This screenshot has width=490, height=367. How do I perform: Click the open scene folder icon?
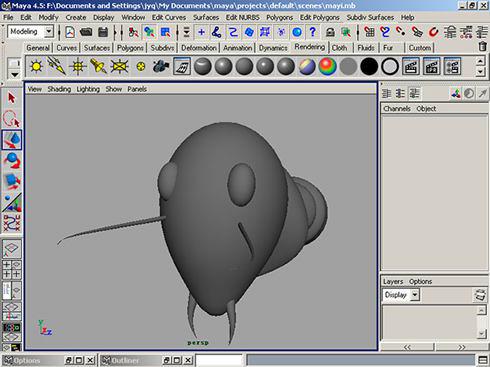tap(86, 32)
